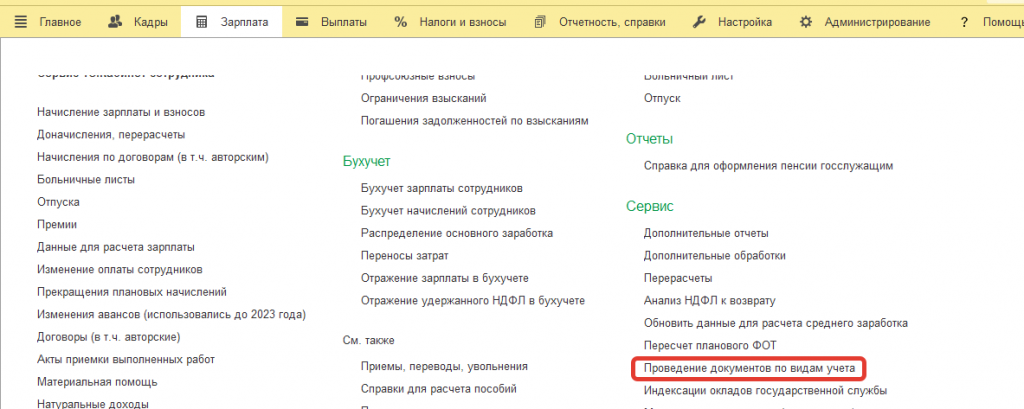Open Данные для расчета зарплаты
Image resolution: width=1024 pixels, height=409 pixels.
(x=116, y=247)
